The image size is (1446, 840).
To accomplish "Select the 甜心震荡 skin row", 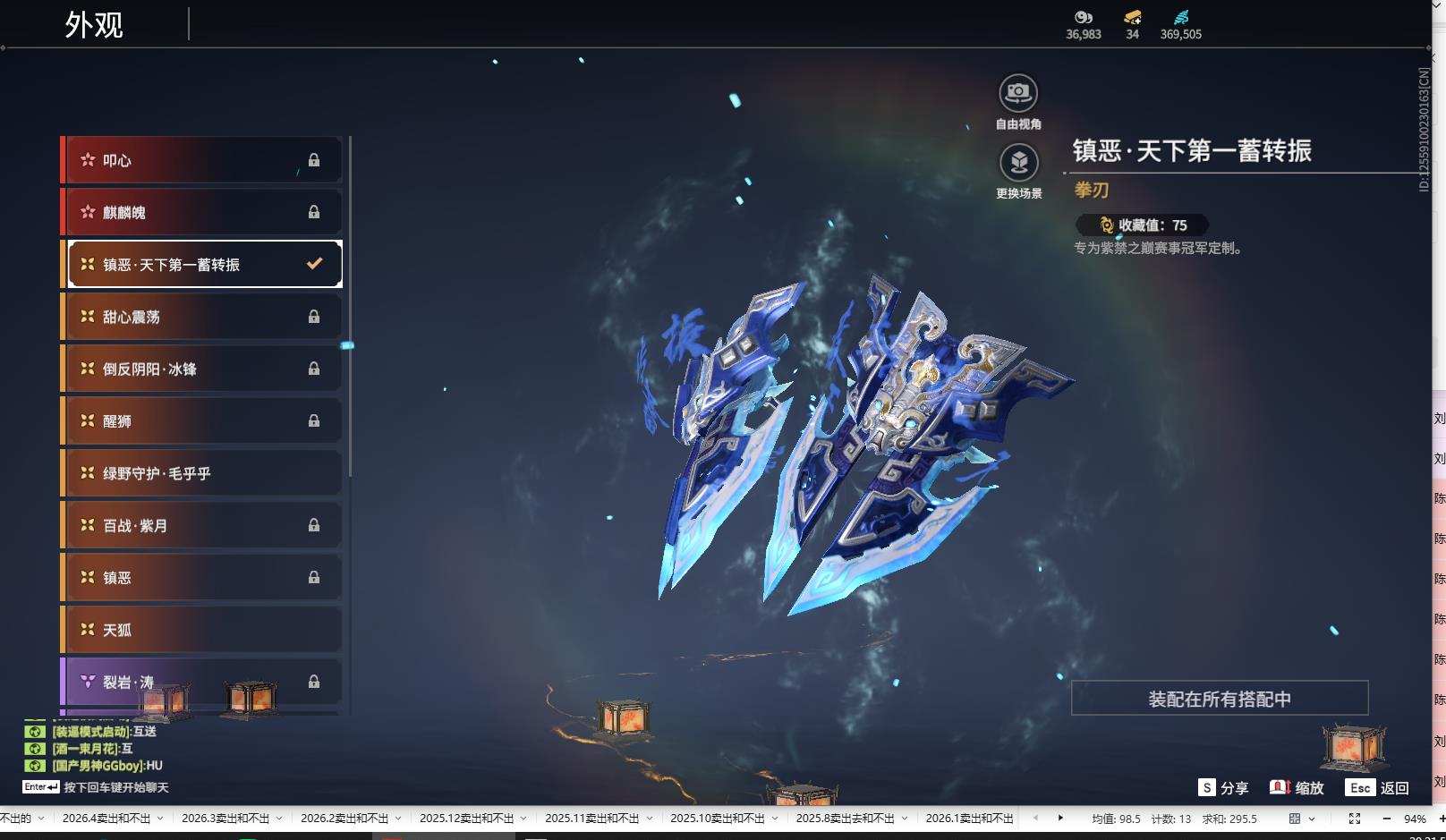I will (201, 317).
